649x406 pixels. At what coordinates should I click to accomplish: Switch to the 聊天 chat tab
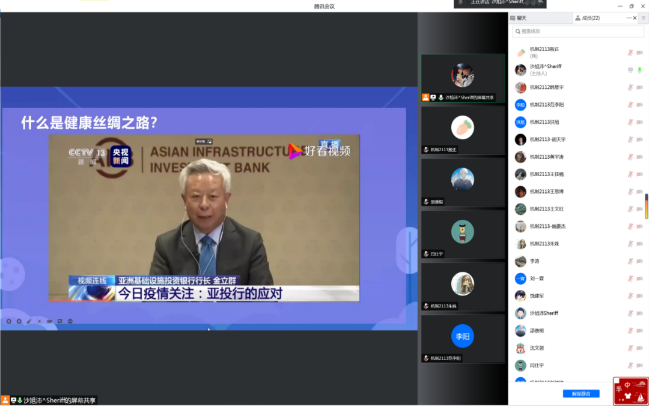point(523,18)
